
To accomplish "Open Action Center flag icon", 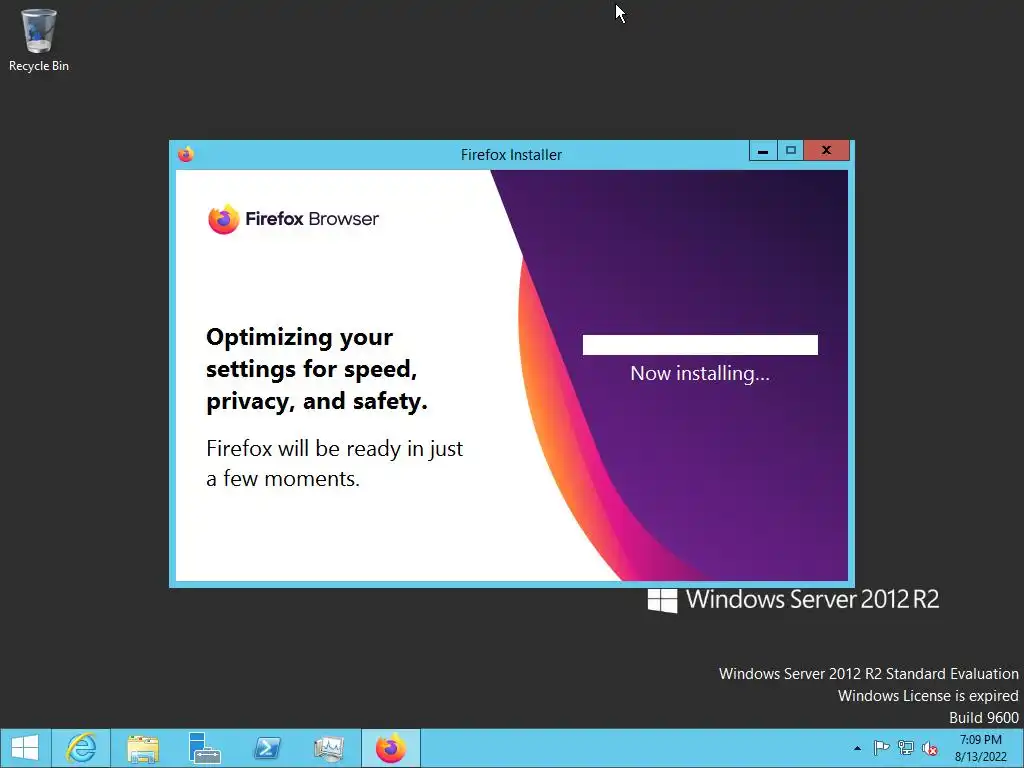I will click(x=881, y=748).
